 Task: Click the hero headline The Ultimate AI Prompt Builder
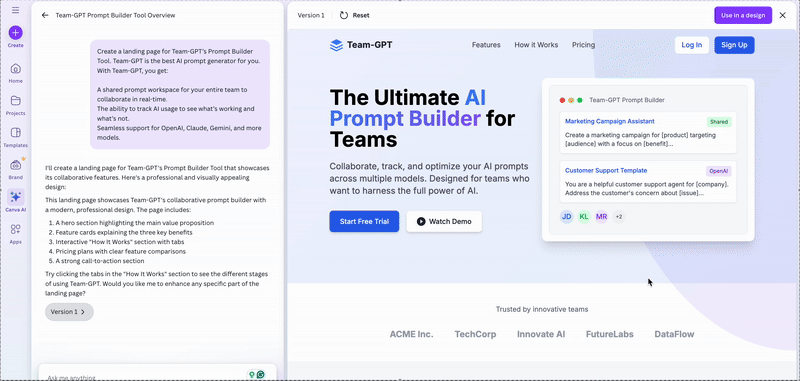click(422, 118)
